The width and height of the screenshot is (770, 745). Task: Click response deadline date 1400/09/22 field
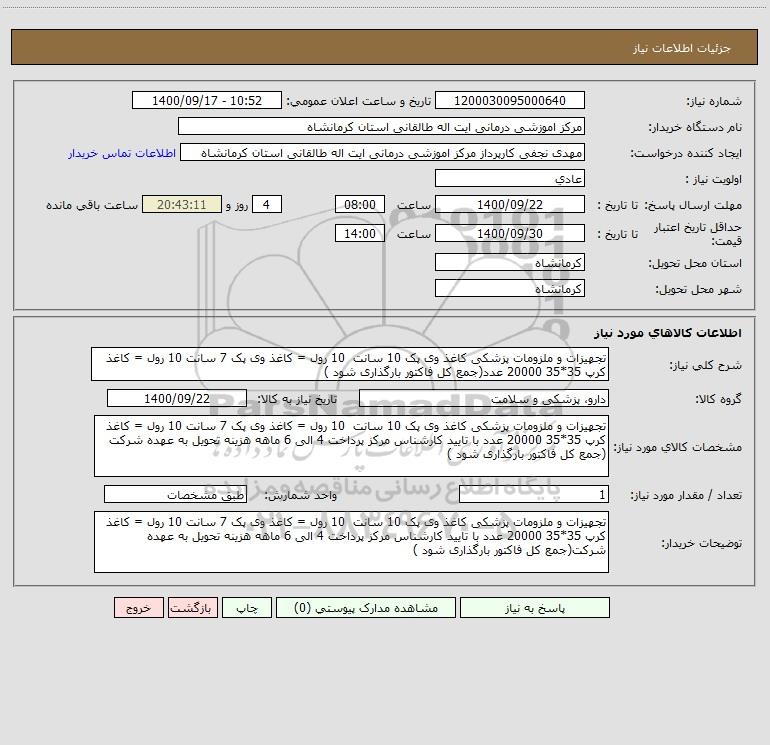point(510,204)
